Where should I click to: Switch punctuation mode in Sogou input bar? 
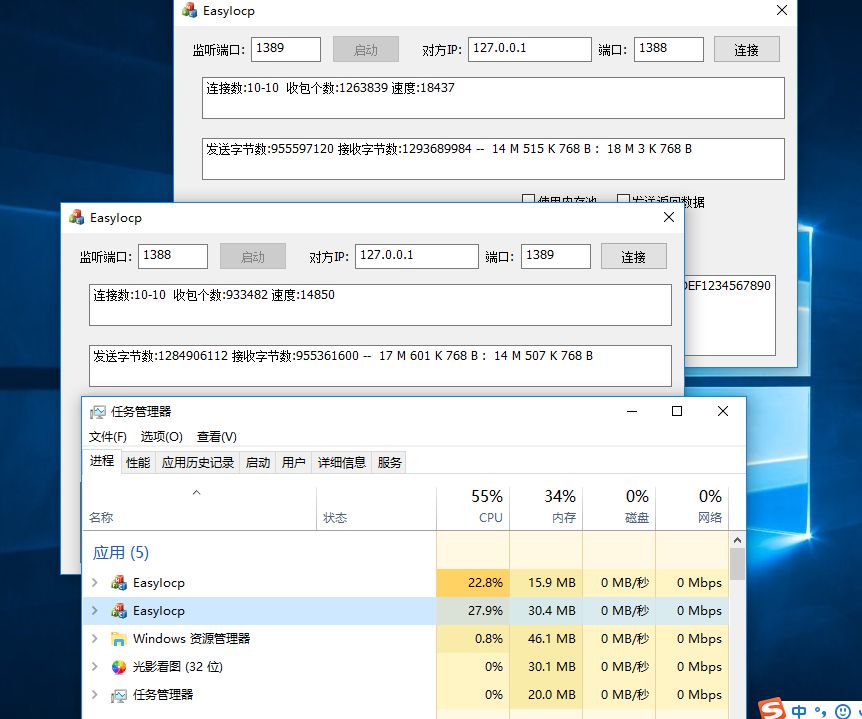pyautogui.click(x=821, y=712)
